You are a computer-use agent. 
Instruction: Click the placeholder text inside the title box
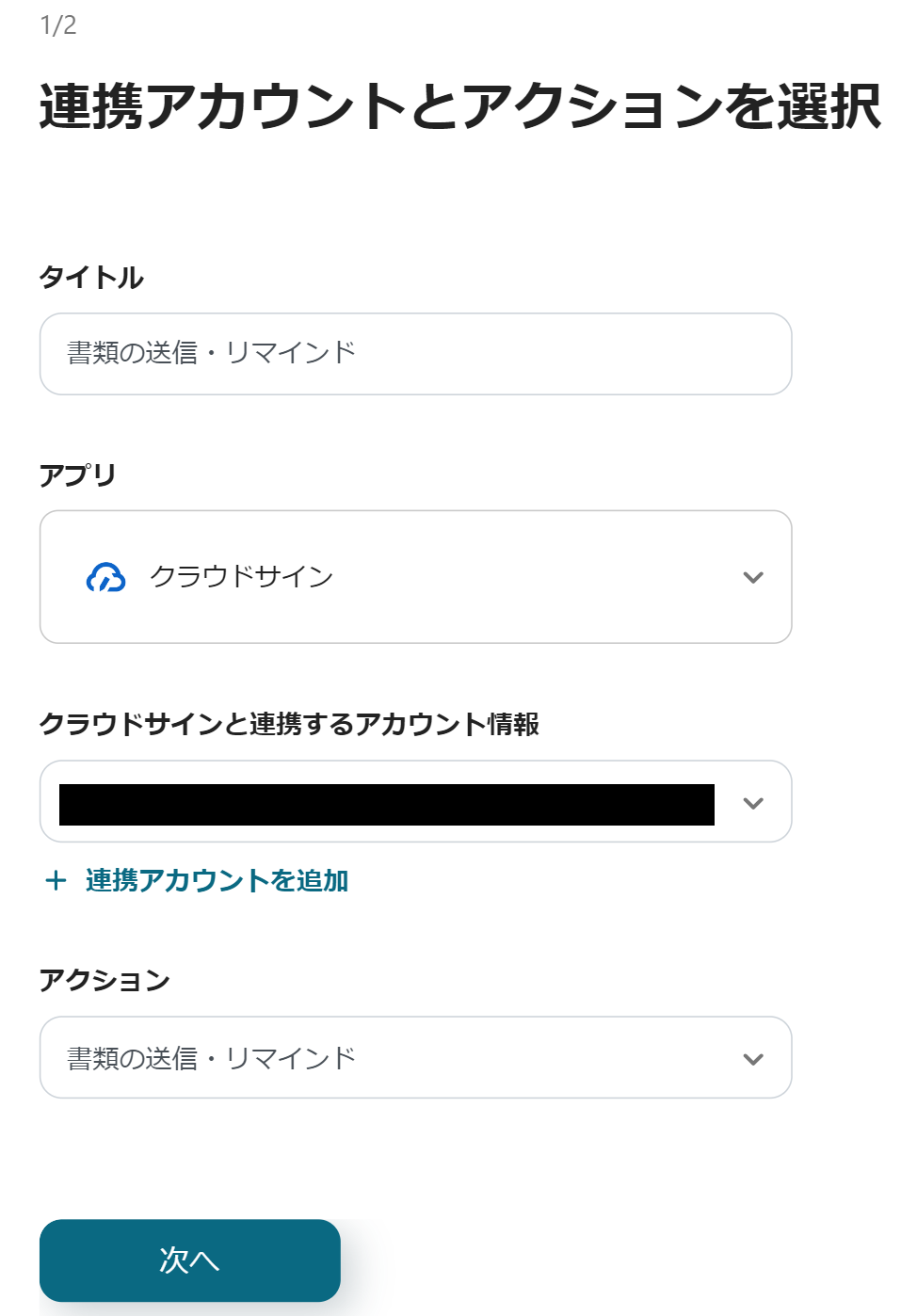pos(212,353)
